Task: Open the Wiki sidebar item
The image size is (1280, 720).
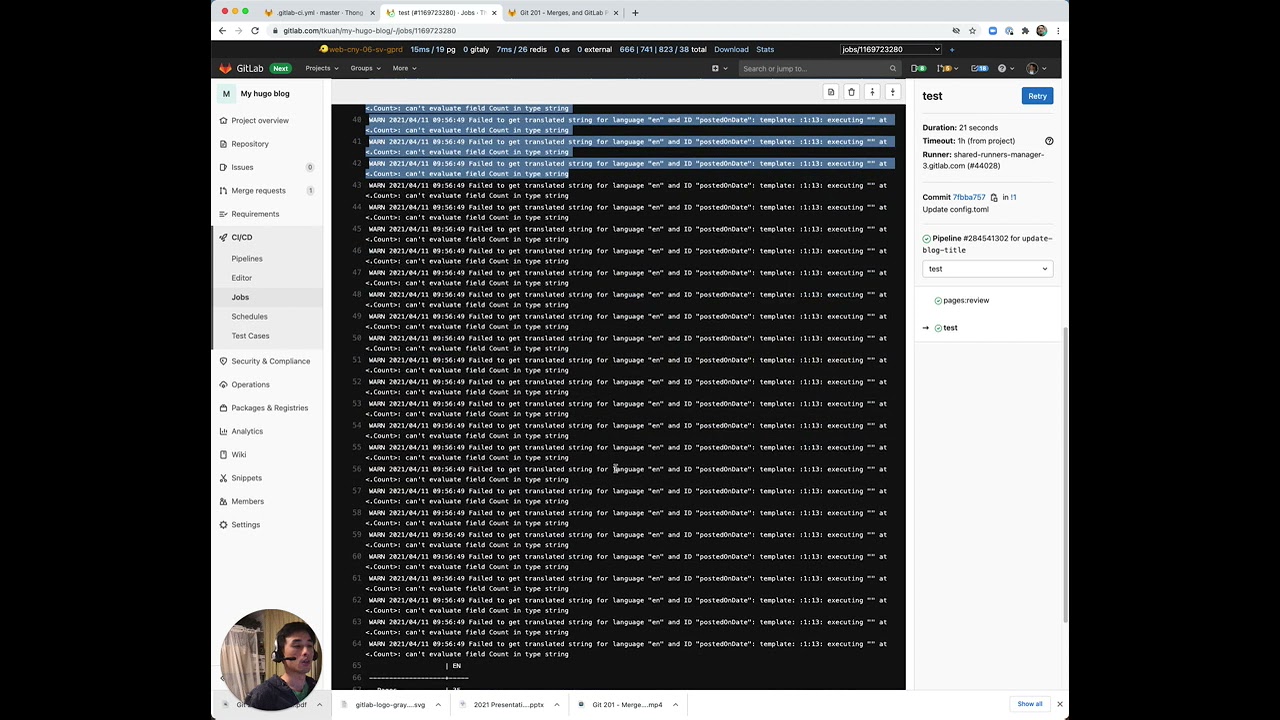Action: tap(239, 454)
